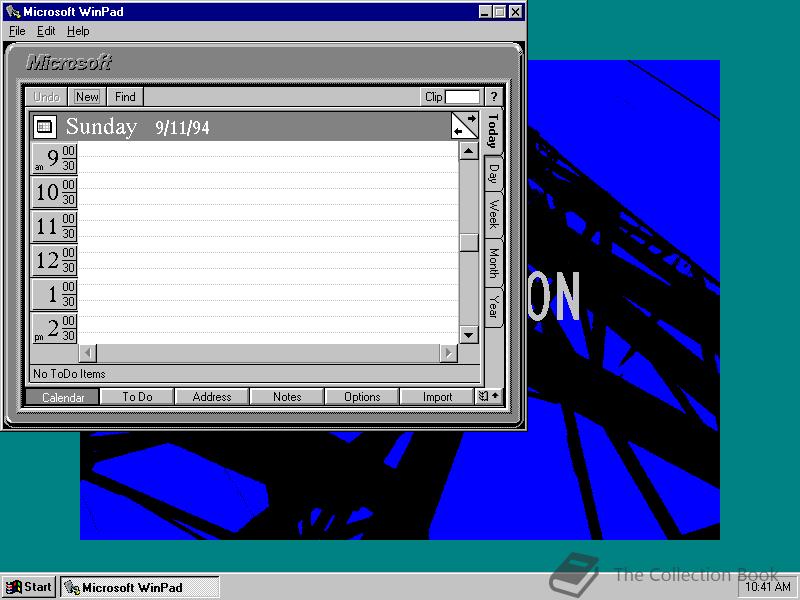Open the Import section

(437, 397)
